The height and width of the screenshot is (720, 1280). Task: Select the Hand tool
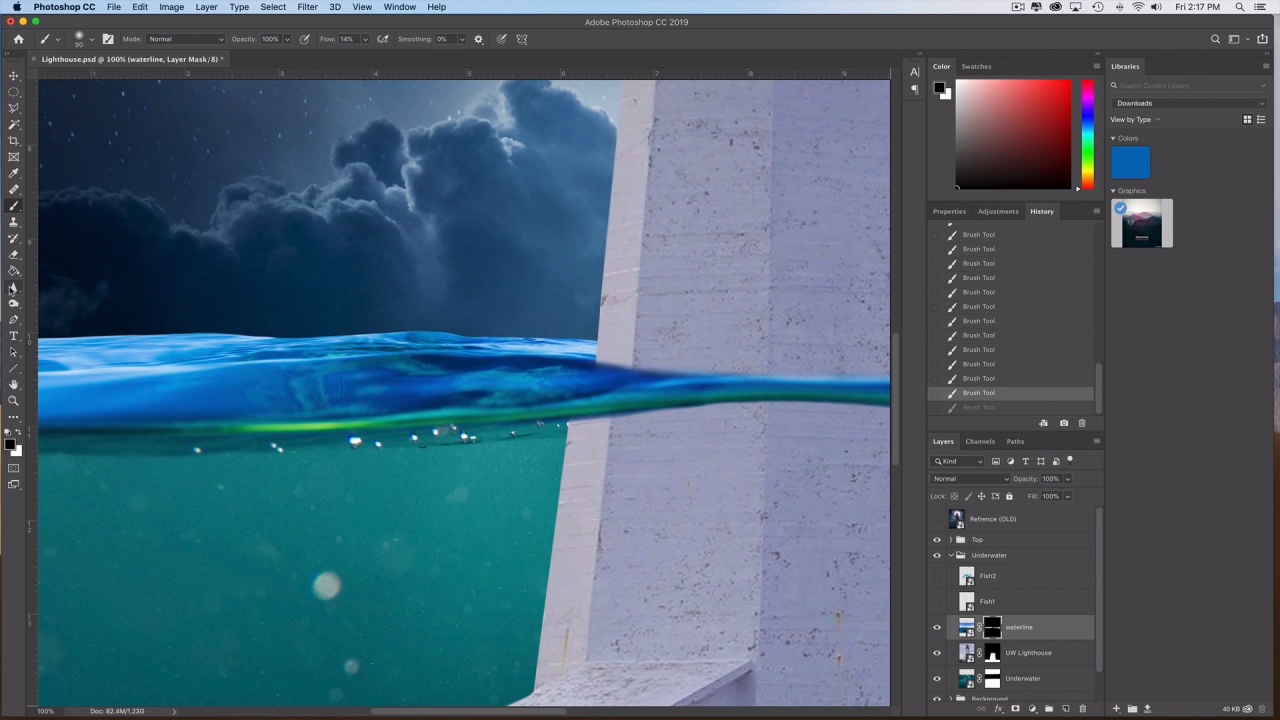[x=14, y=385]
